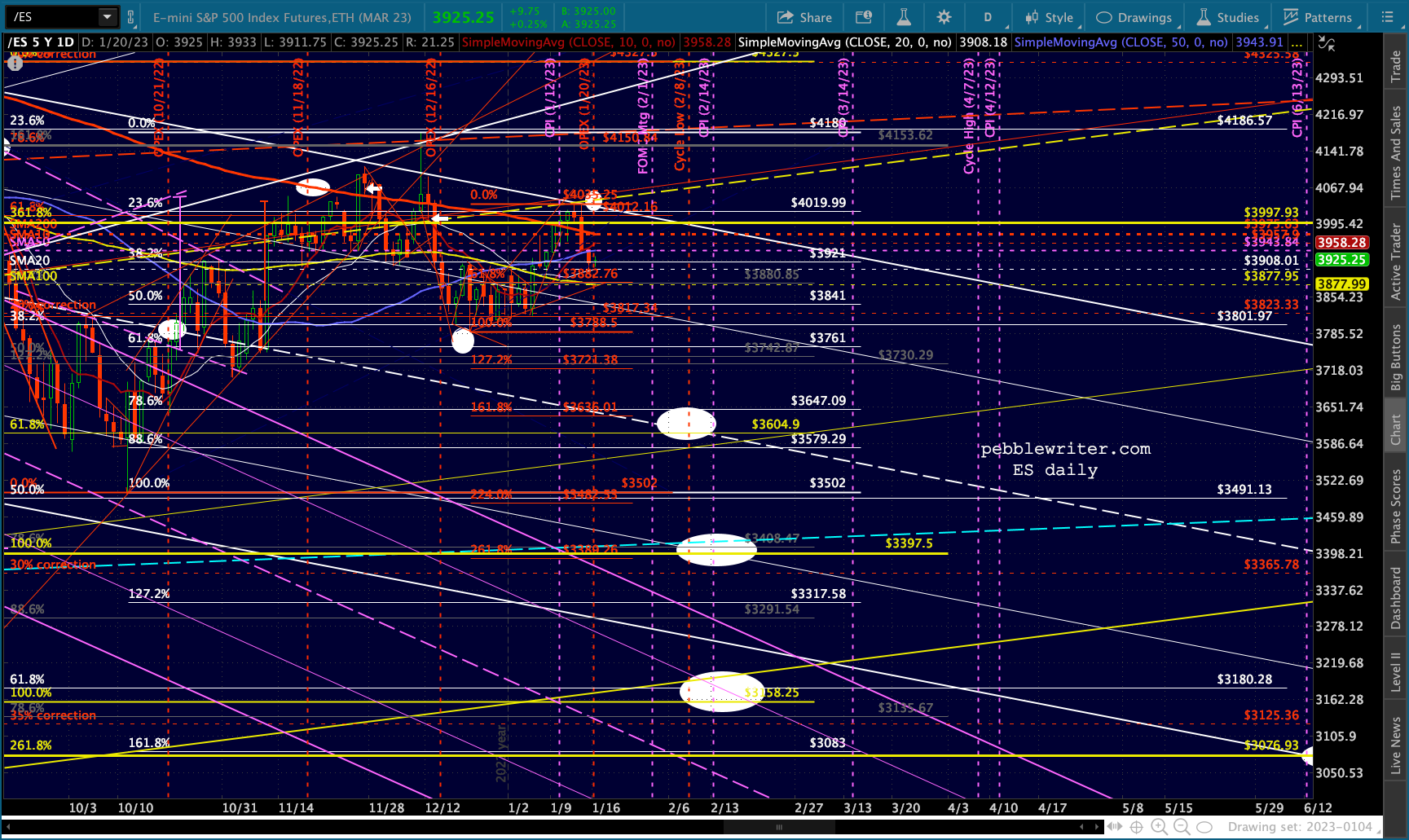
Task: Click the $4186.57 price level label
Action: coord(1244,121)
